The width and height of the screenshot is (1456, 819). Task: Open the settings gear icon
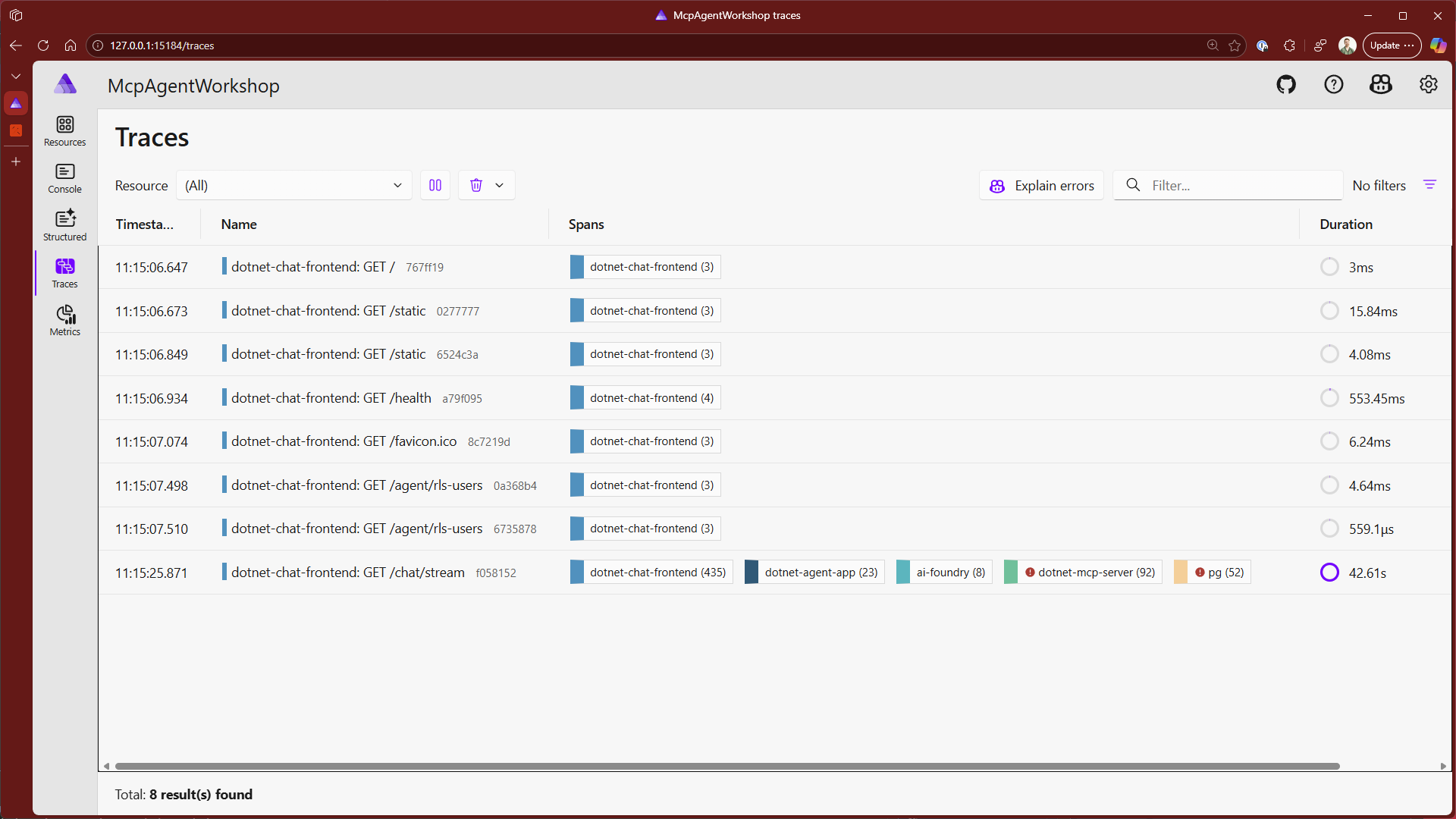[x=1428, y=84]
